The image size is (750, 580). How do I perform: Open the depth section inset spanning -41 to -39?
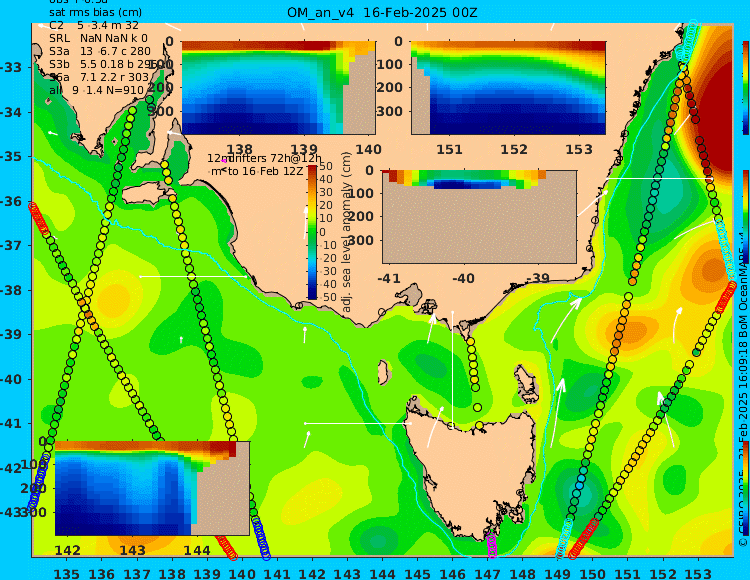(479, 217)
